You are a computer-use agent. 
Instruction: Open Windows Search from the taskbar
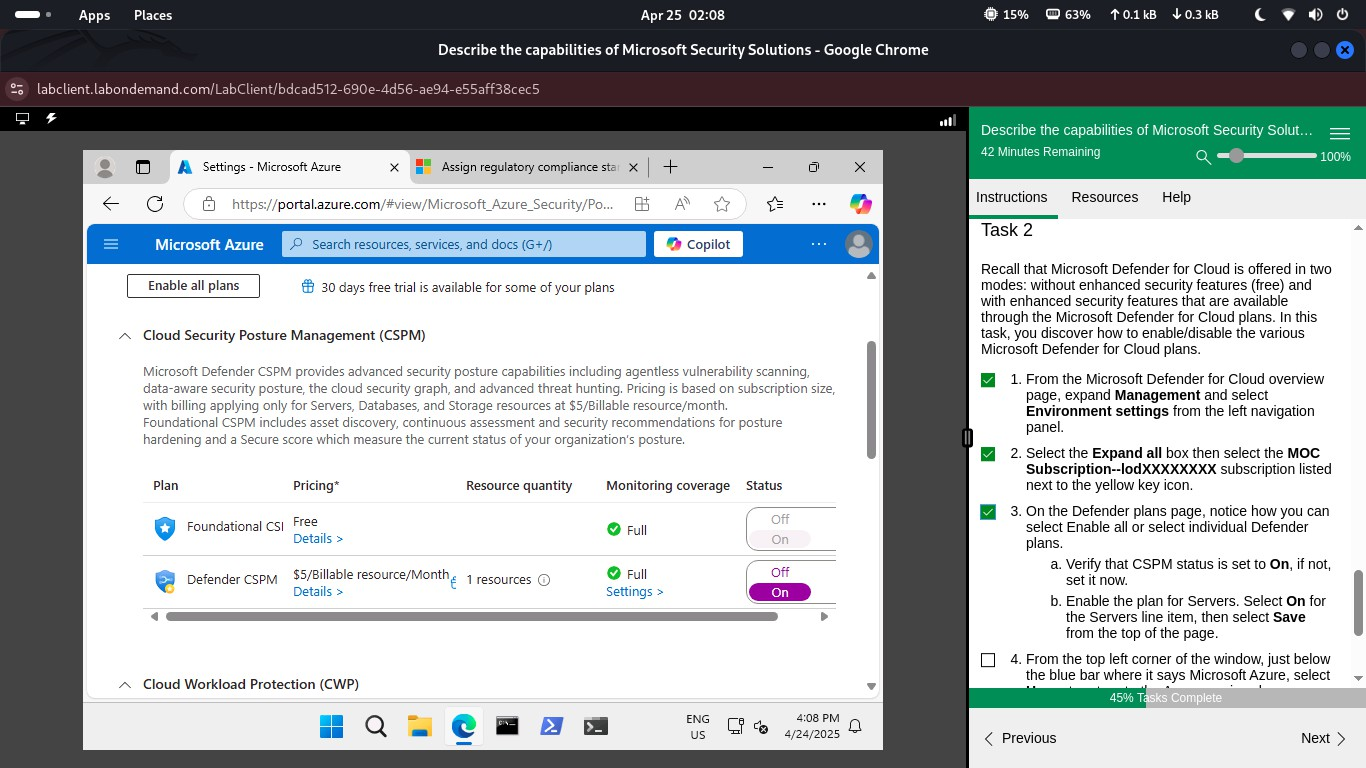point(375,726)
